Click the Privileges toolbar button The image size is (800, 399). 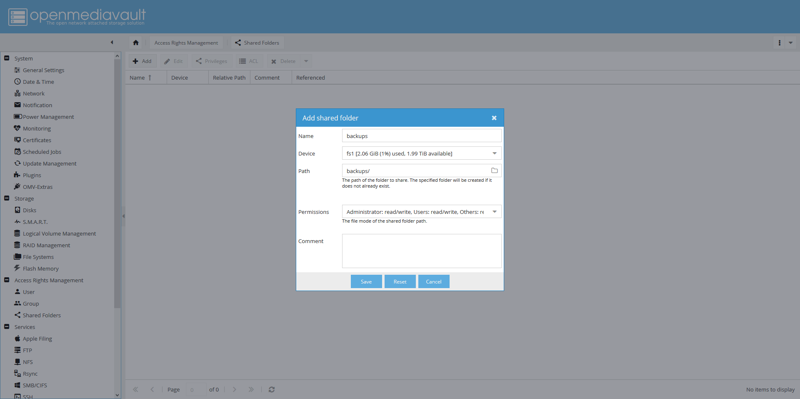(x=211, y=61)
